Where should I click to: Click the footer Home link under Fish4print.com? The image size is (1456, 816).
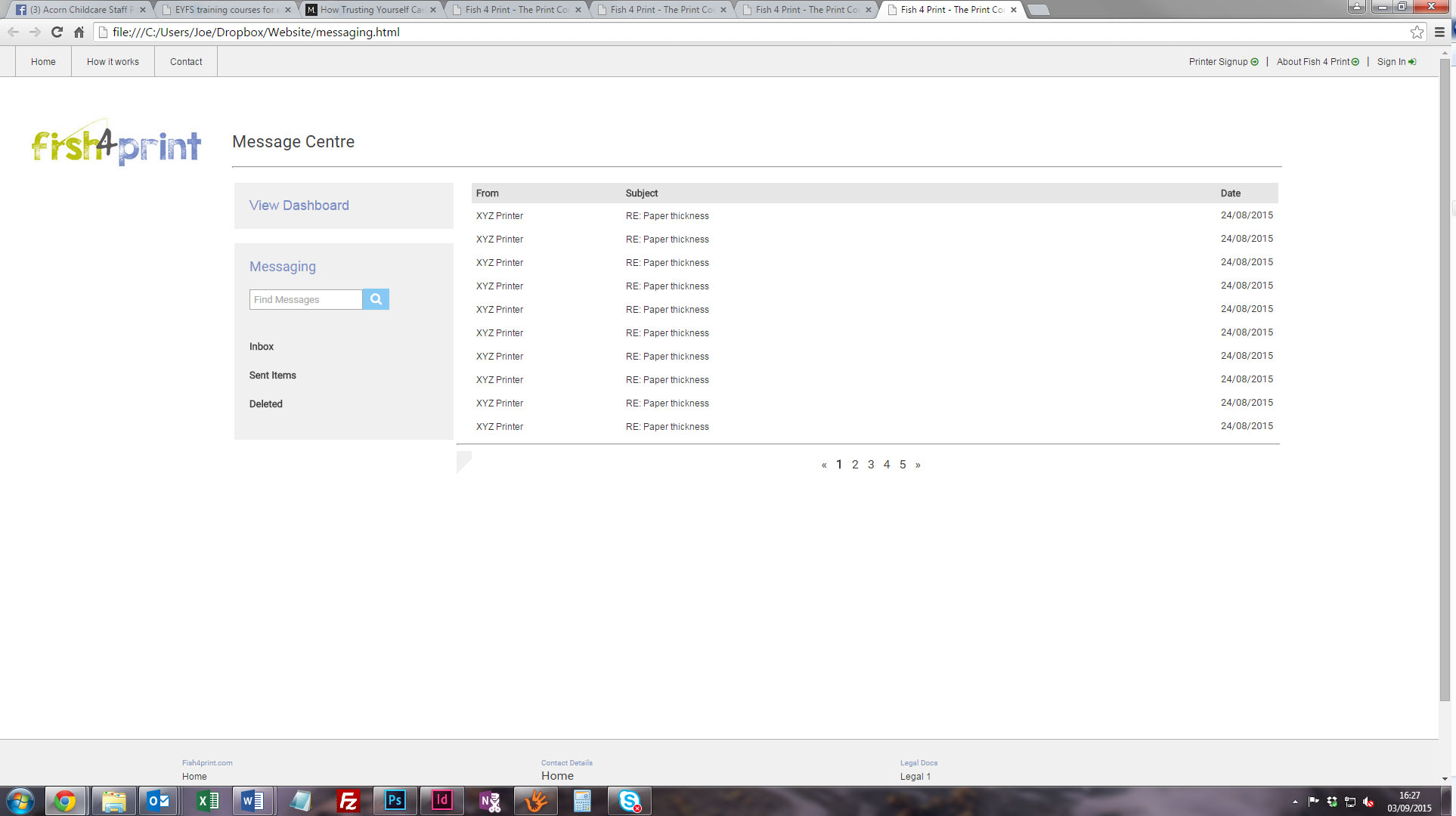(x=194, y=777)
